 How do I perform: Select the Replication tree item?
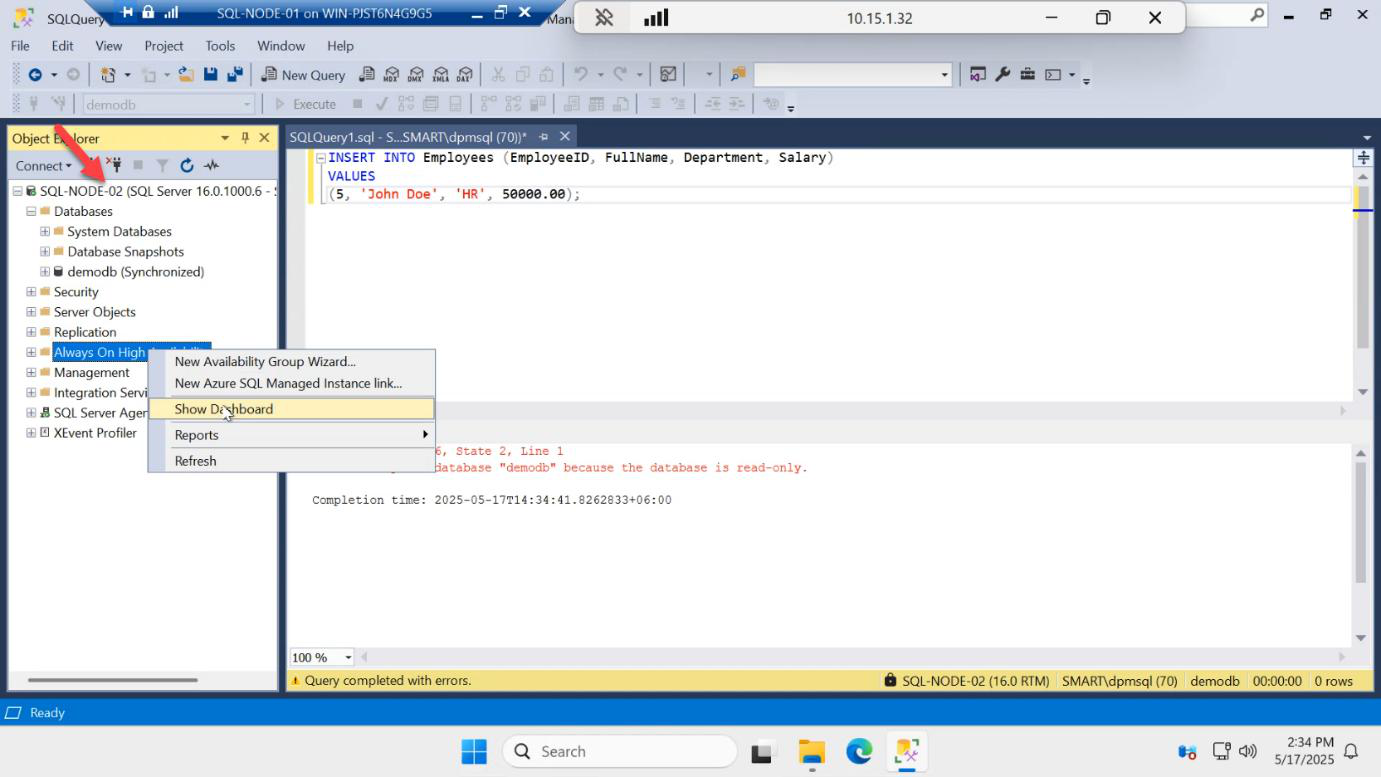(x=85, y=332)
